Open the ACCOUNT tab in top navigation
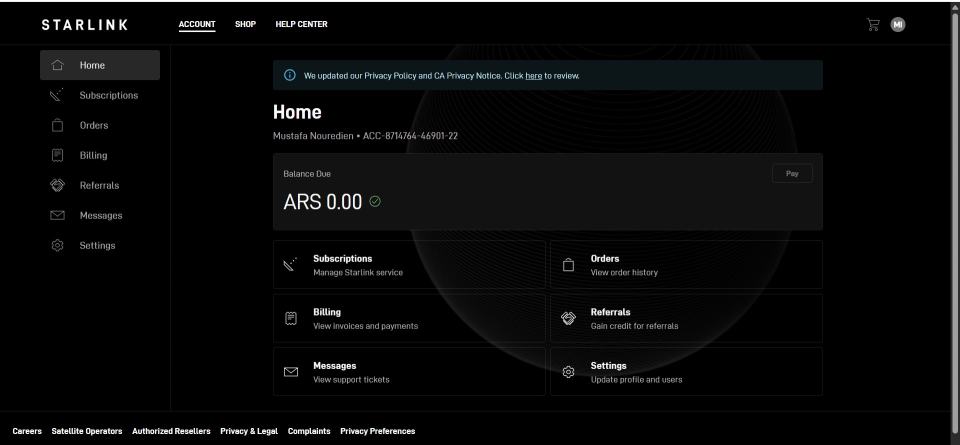The image size is (960, 445). click(197, 24)
